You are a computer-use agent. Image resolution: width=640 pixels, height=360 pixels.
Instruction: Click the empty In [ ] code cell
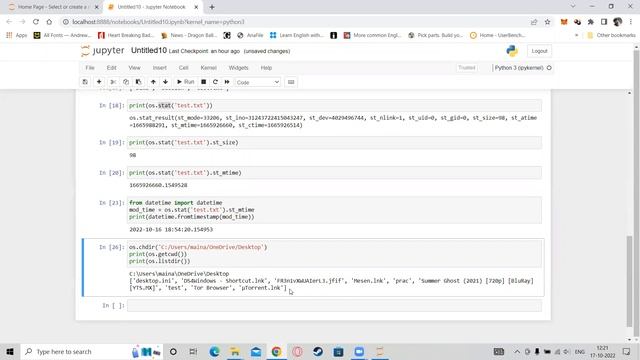point(334,305)
